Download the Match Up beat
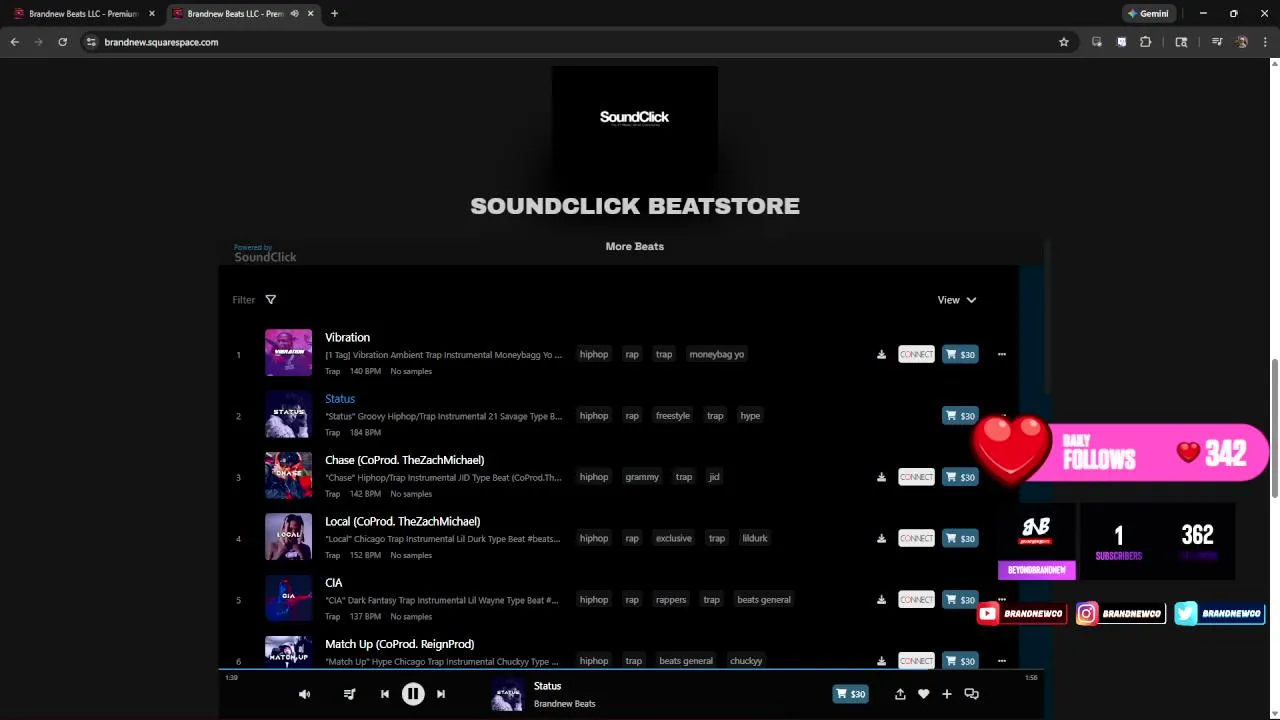The height and width of the screenshot is (720, 1280). [x=881, y=661]
